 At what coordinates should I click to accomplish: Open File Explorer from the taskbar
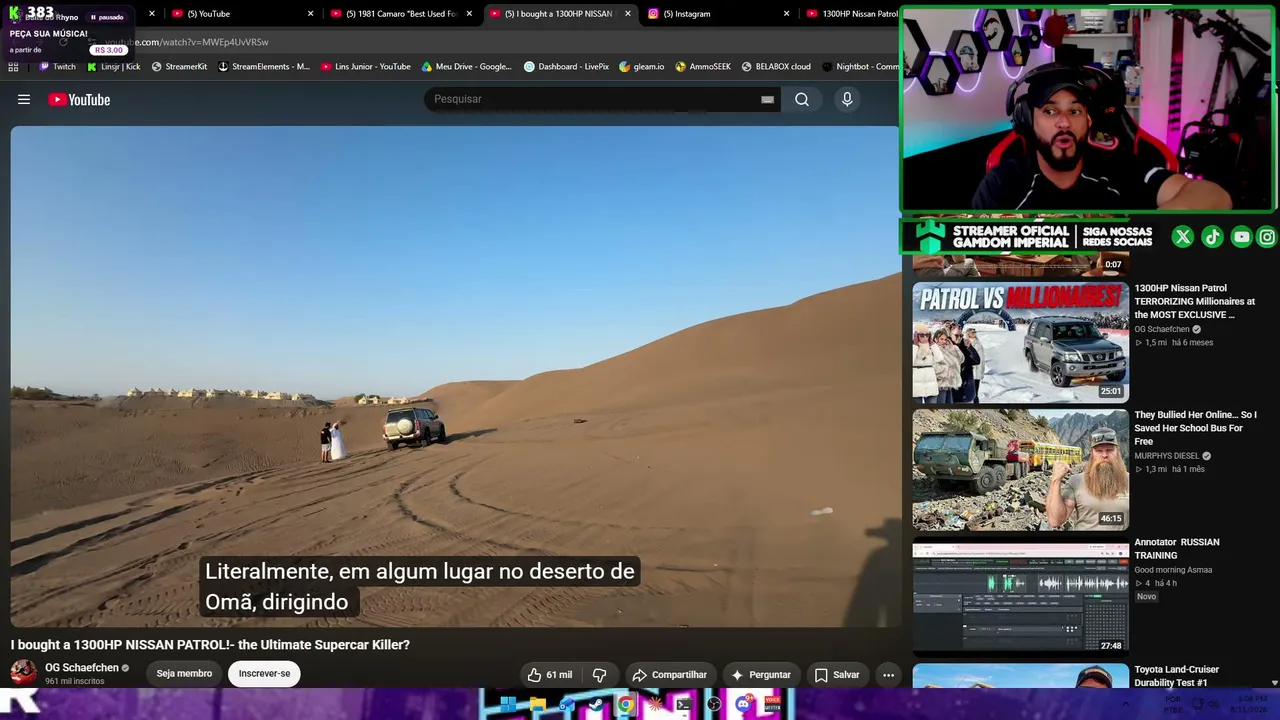[x=537, y=704]
